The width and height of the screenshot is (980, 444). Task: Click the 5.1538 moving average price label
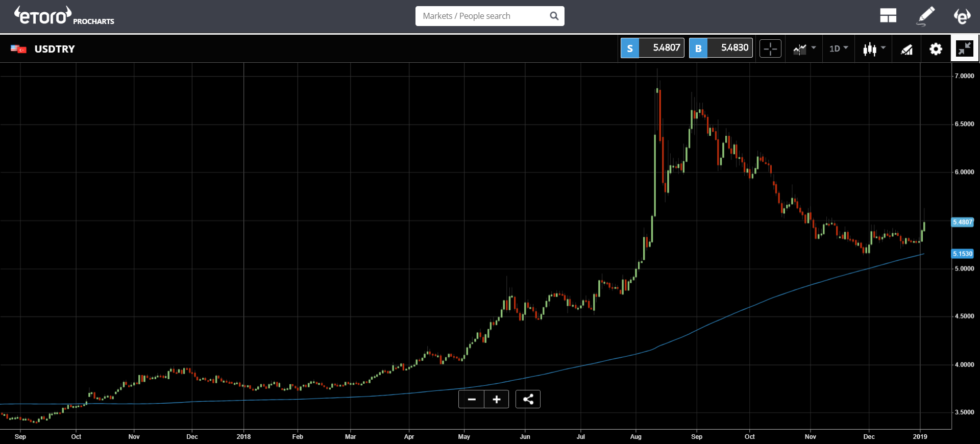[x=963, y=254]
